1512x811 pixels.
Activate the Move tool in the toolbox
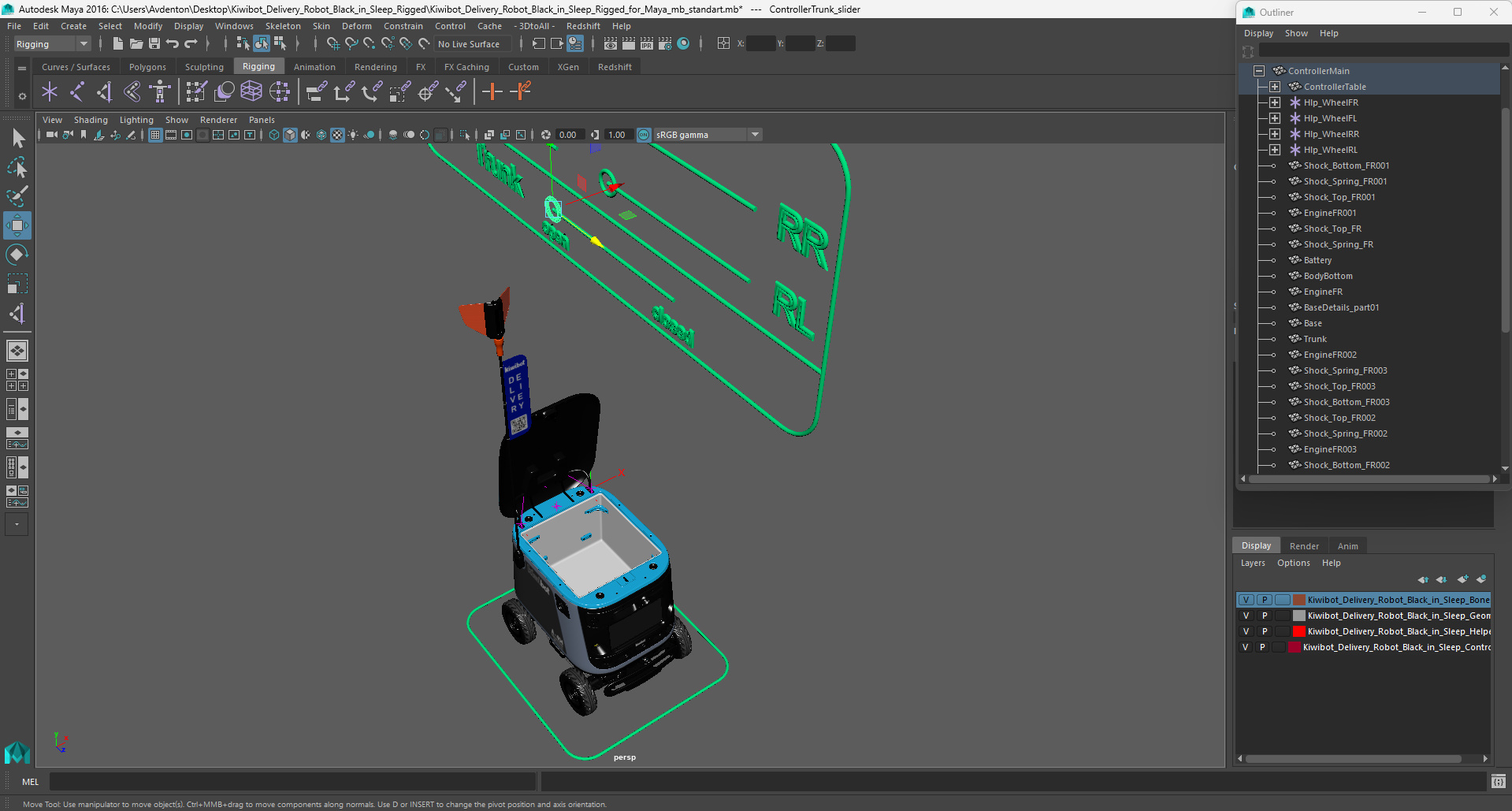tap(17, 225)
